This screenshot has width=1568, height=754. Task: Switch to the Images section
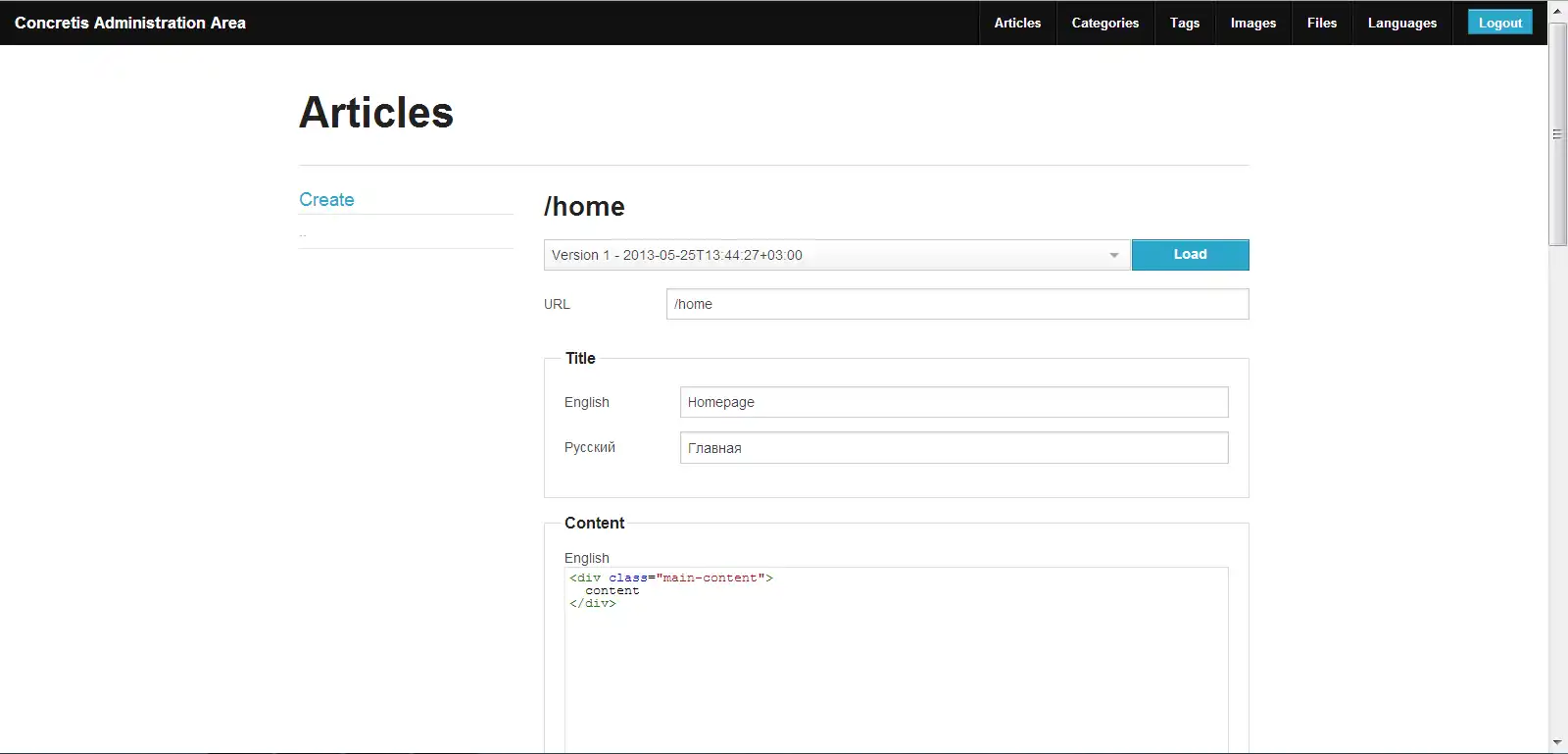click(x=1252, y=23)
